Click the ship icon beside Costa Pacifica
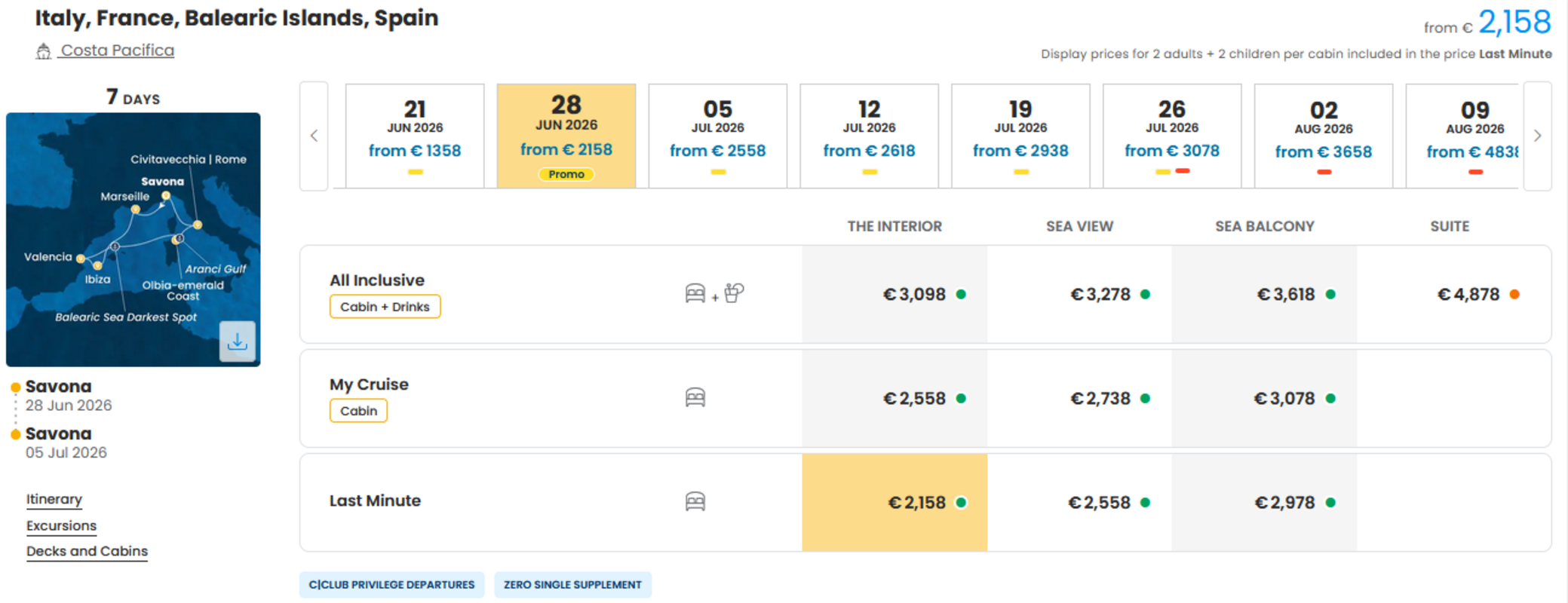 click(x=44, y=51)
